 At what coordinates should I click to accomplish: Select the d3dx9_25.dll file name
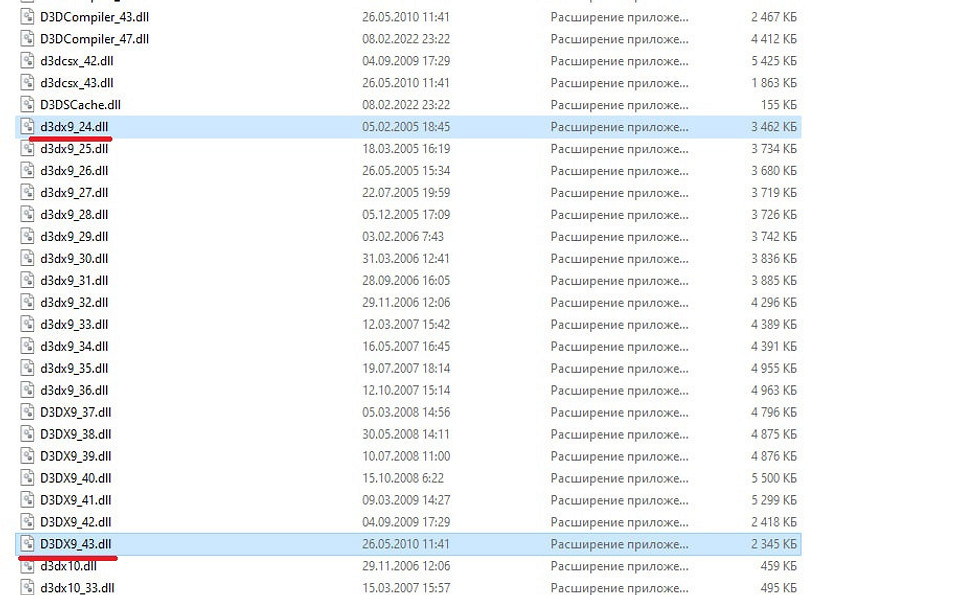(74, 149)
